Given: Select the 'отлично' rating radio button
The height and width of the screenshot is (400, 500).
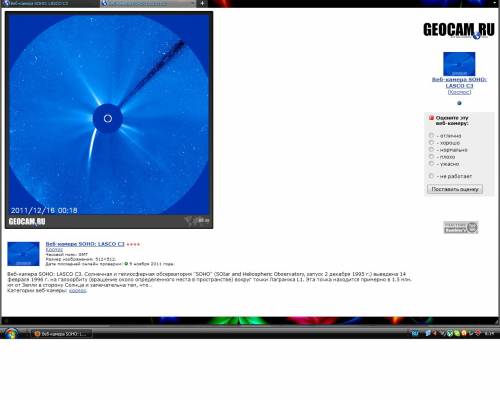Looking at the screenshot, I should point(431,135).
